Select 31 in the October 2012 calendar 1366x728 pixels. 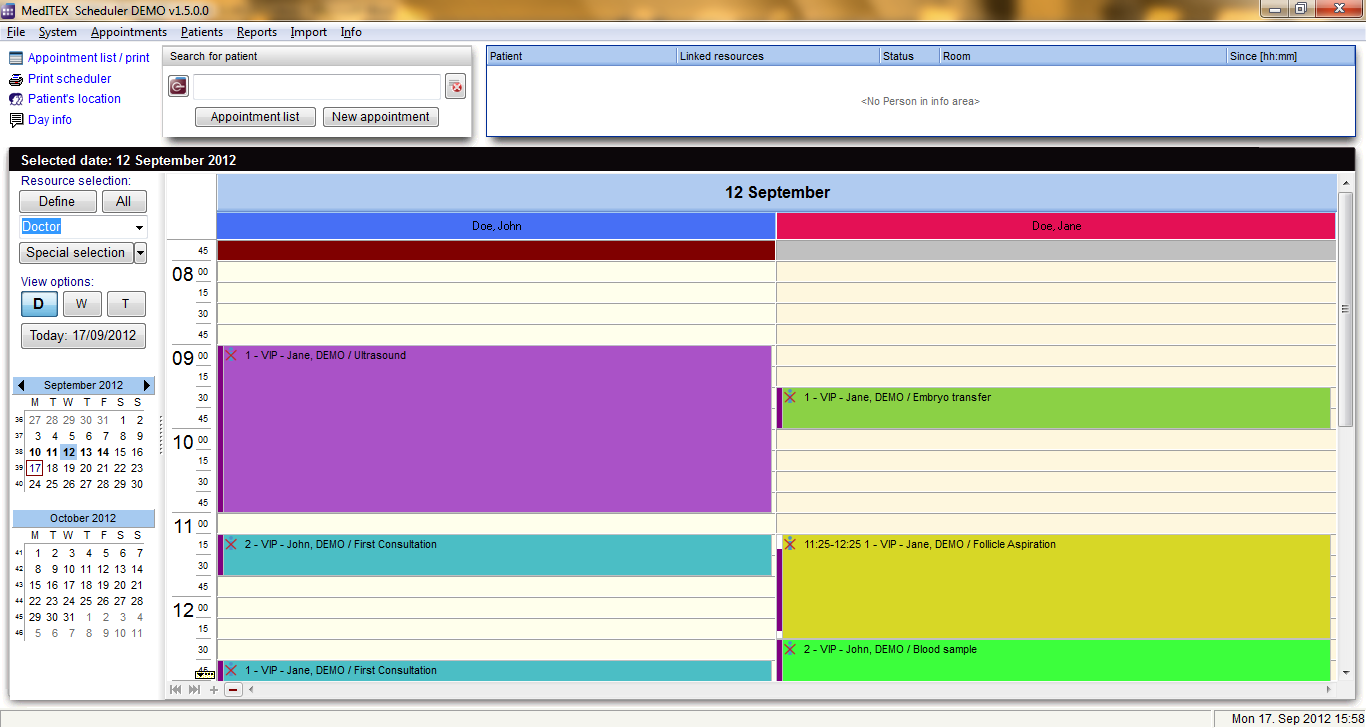(69, 617)
